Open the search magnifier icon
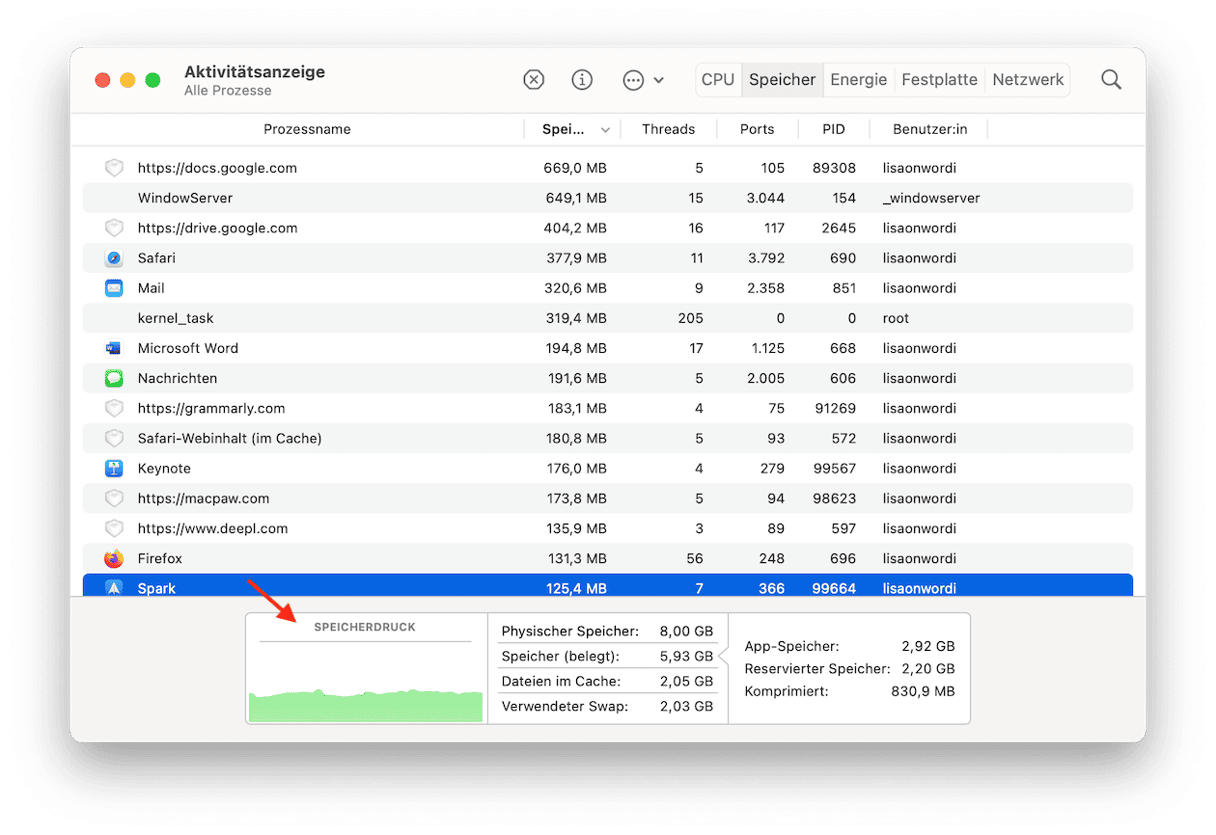The height and width of the screenshot is (835, 1216). tap(1111, 80)
